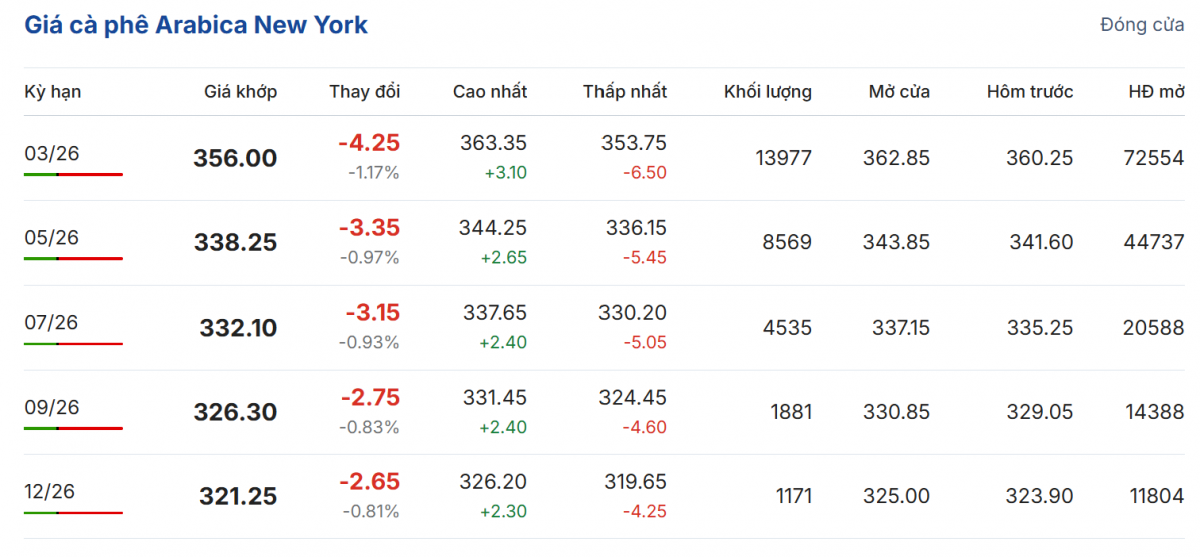Click the 356.00 matched price
This screenshot has width=1200, height=557.
235,158
